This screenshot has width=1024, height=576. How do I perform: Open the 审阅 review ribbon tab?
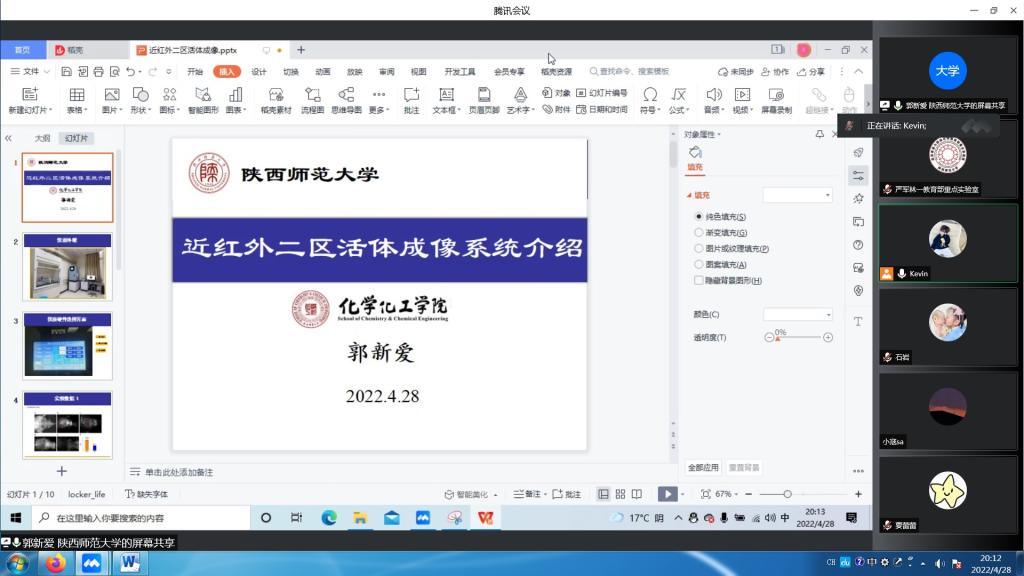click(387, 72)
